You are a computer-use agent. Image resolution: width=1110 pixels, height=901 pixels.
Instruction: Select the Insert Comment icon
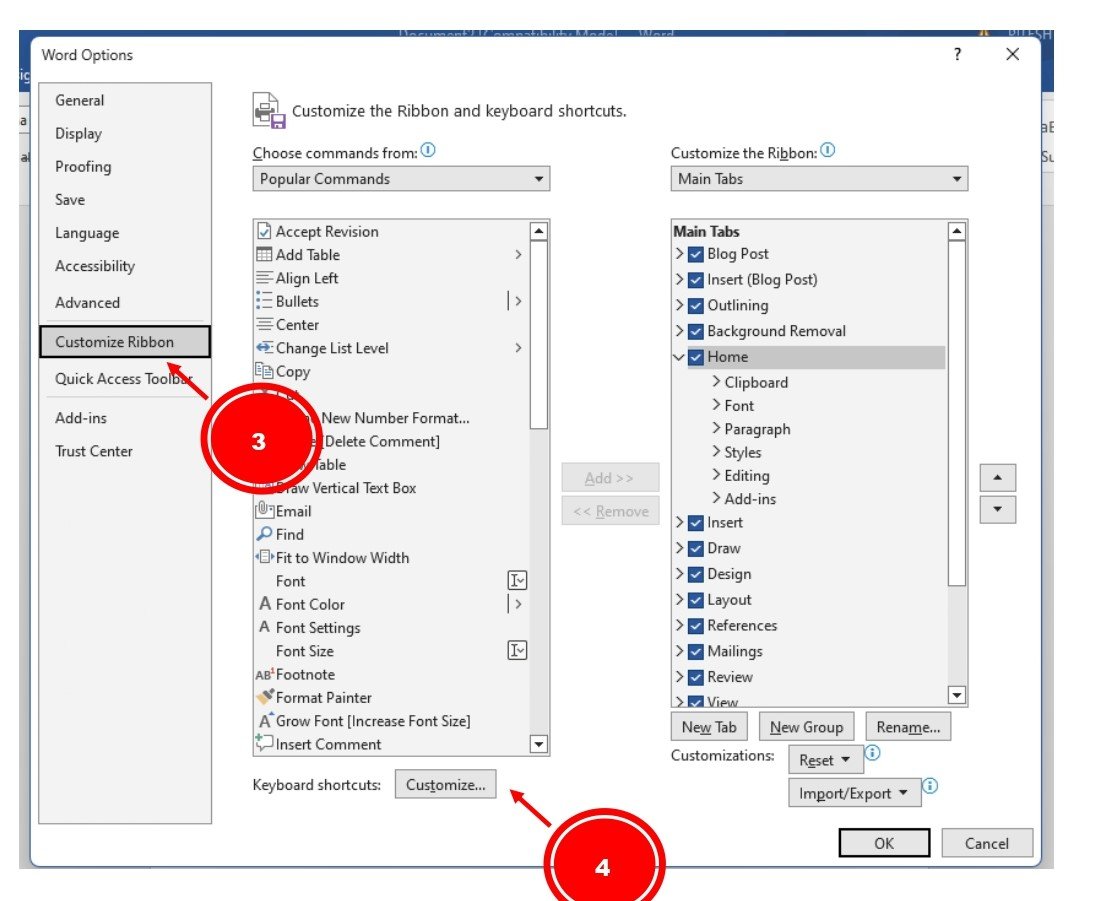[264, 743]
